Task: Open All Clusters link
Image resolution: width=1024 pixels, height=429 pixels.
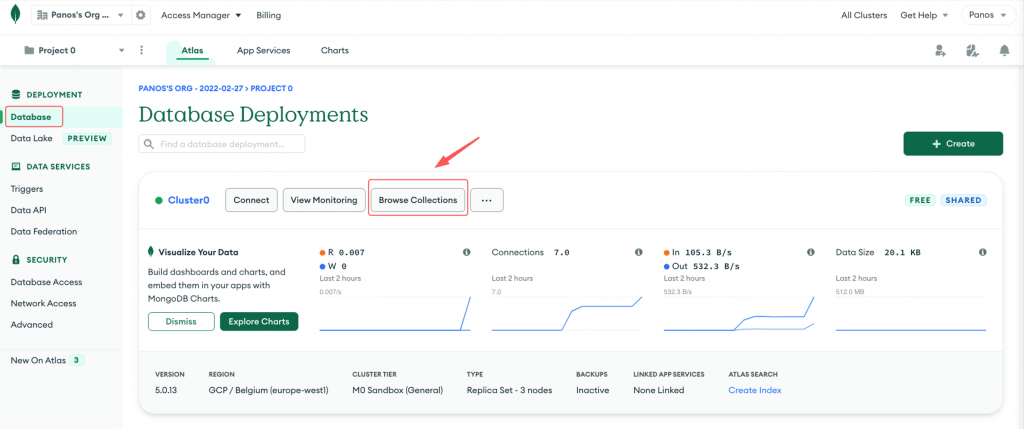Action: [864, 15]
